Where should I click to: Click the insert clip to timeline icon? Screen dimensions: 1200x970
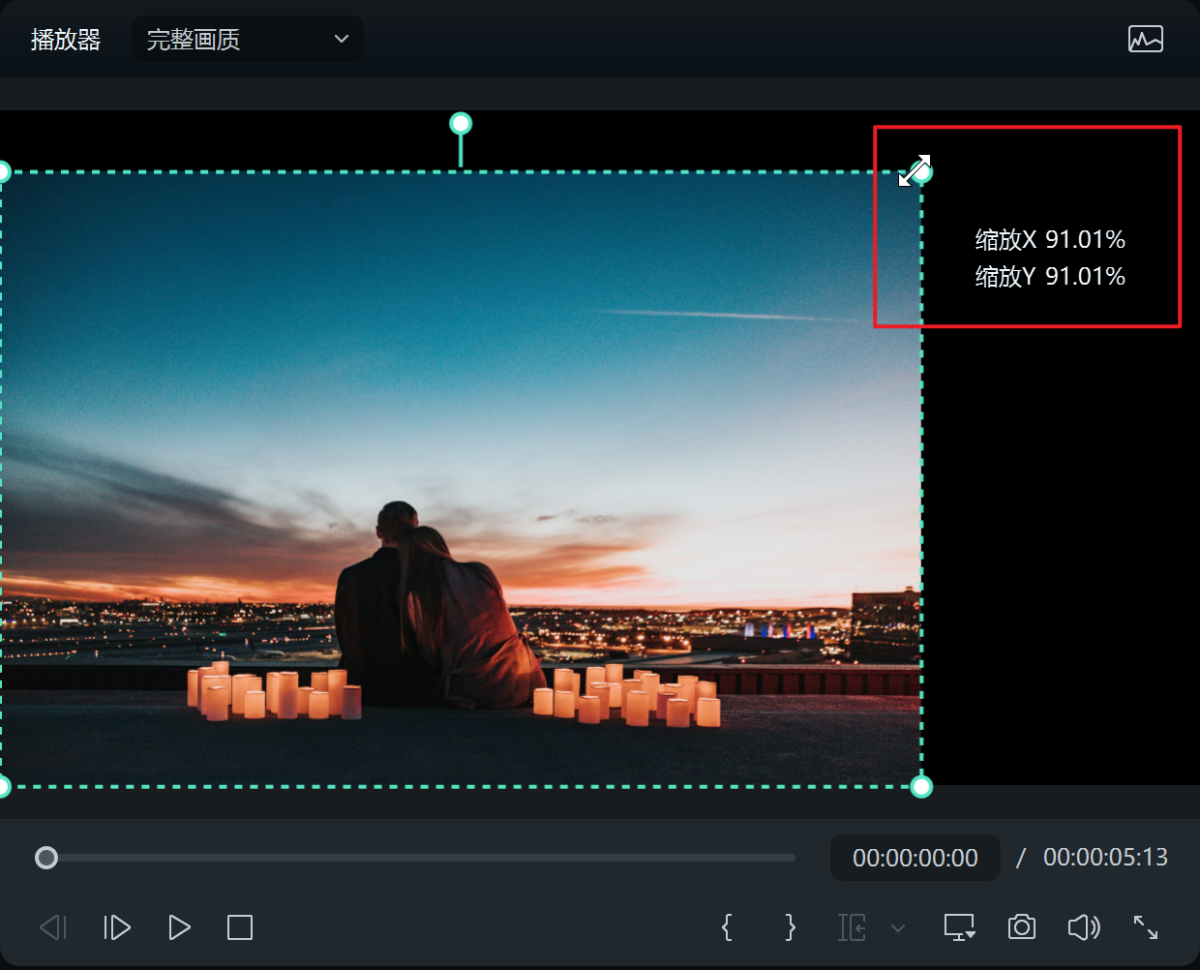click(852, 928)
